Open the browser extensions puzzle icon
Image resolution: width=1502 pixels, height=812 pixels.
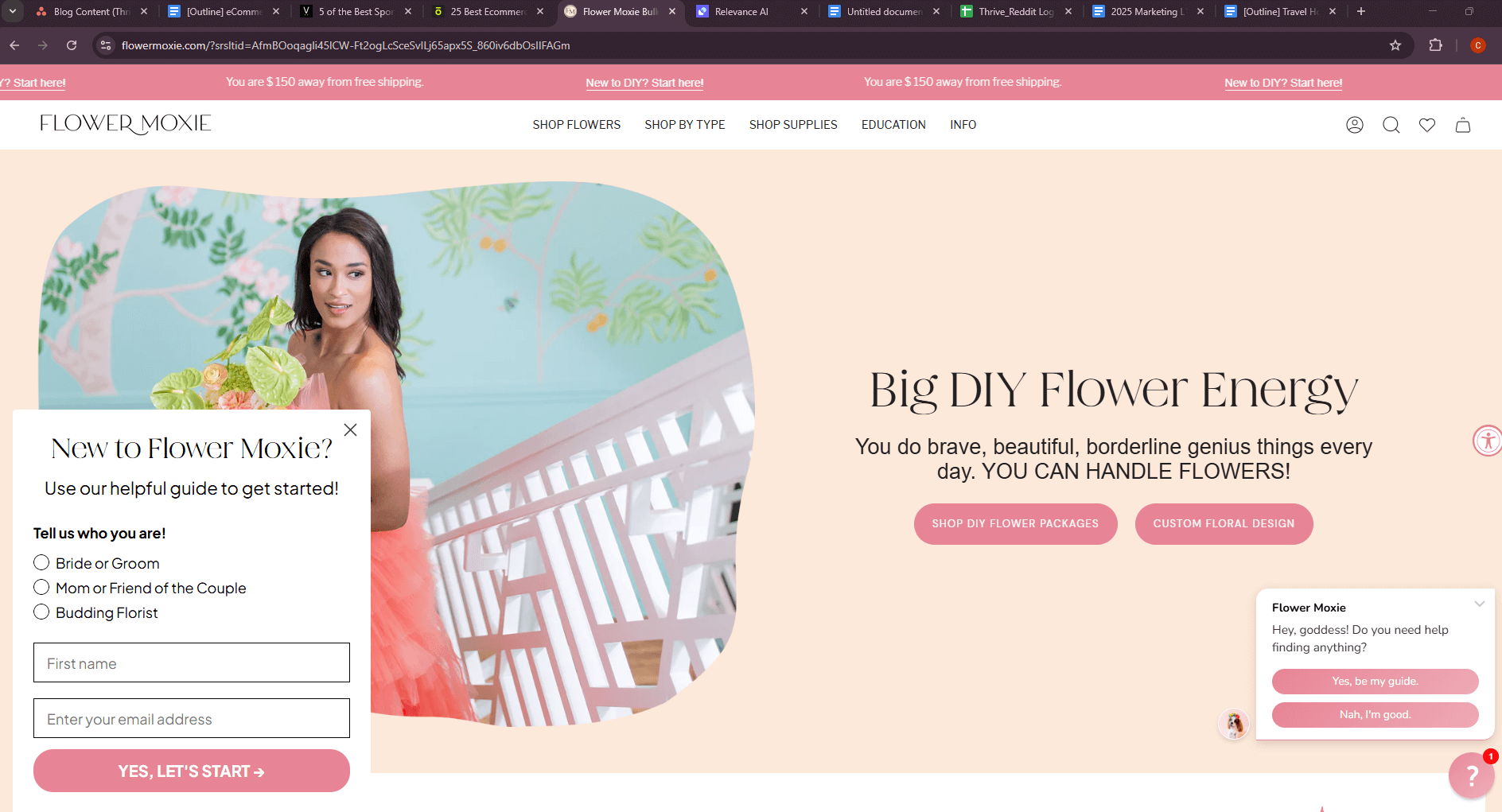pos(1435,45)
